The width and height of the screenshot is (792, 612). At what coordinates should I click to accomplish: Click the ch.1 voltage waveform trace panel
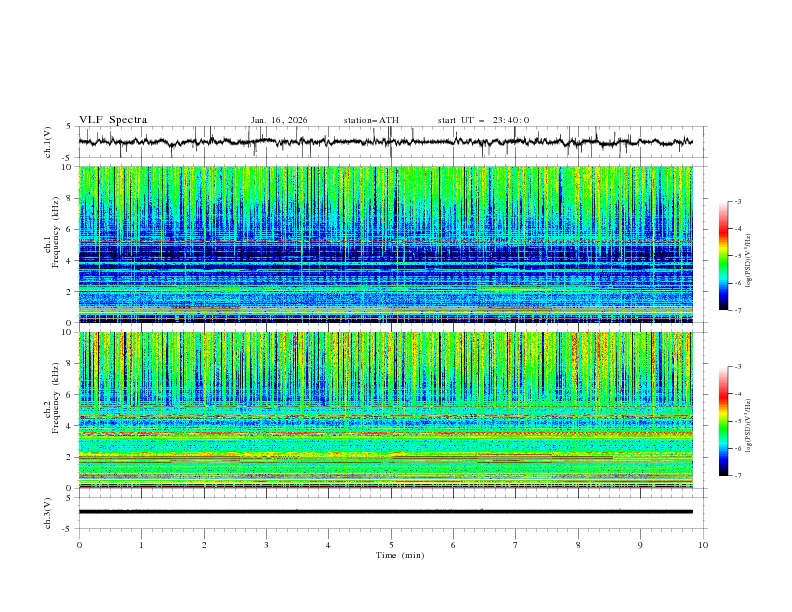coord(393,142)
